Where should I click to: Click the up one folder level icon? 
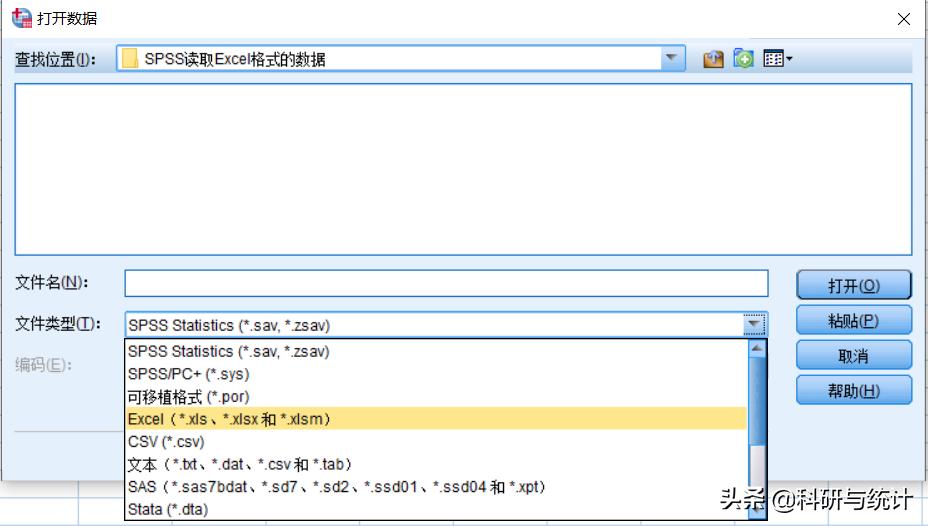tap(713, 59)
